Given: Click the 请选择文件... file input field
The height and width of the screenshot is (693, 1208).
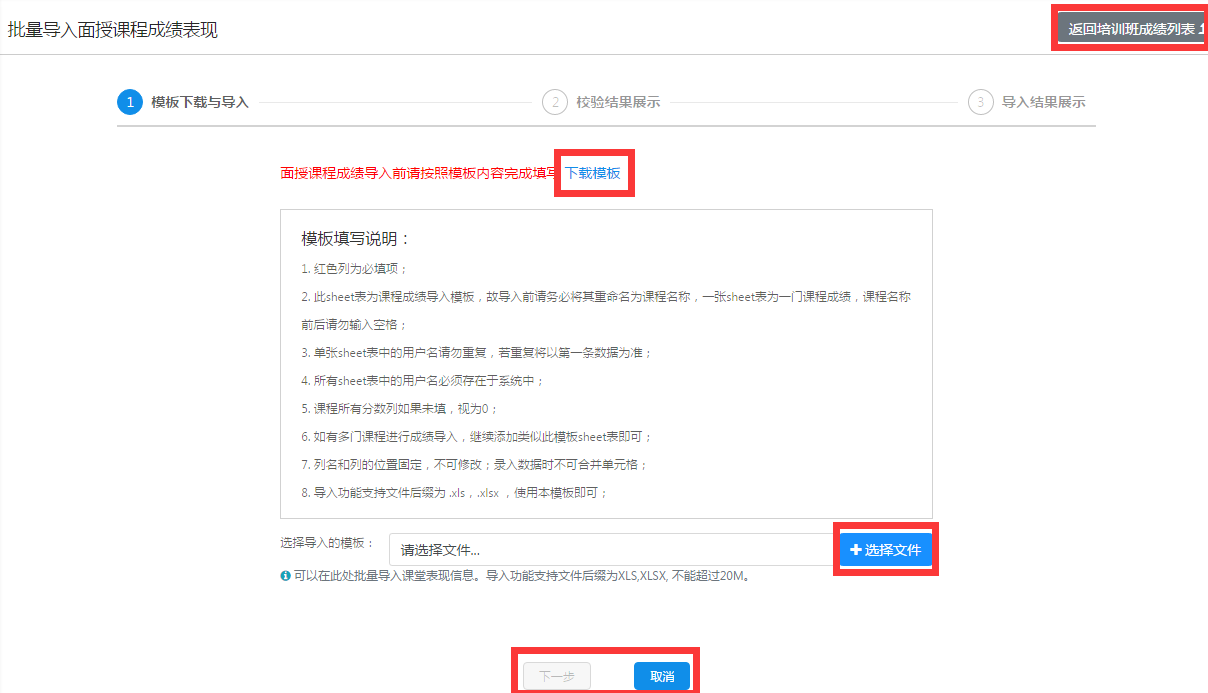Looking at the screenshot, I should [610, 550].
